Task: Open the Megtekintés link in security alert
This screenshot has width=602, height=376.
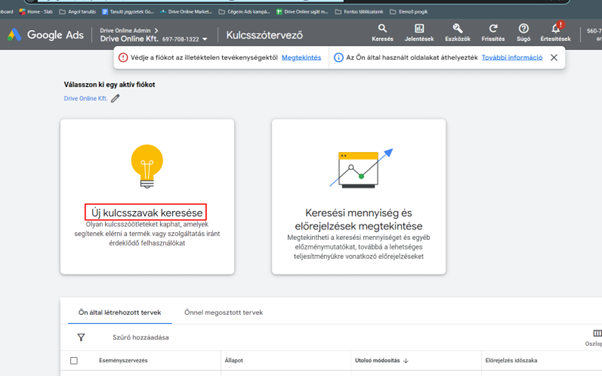Action: [x=301, y=58]
